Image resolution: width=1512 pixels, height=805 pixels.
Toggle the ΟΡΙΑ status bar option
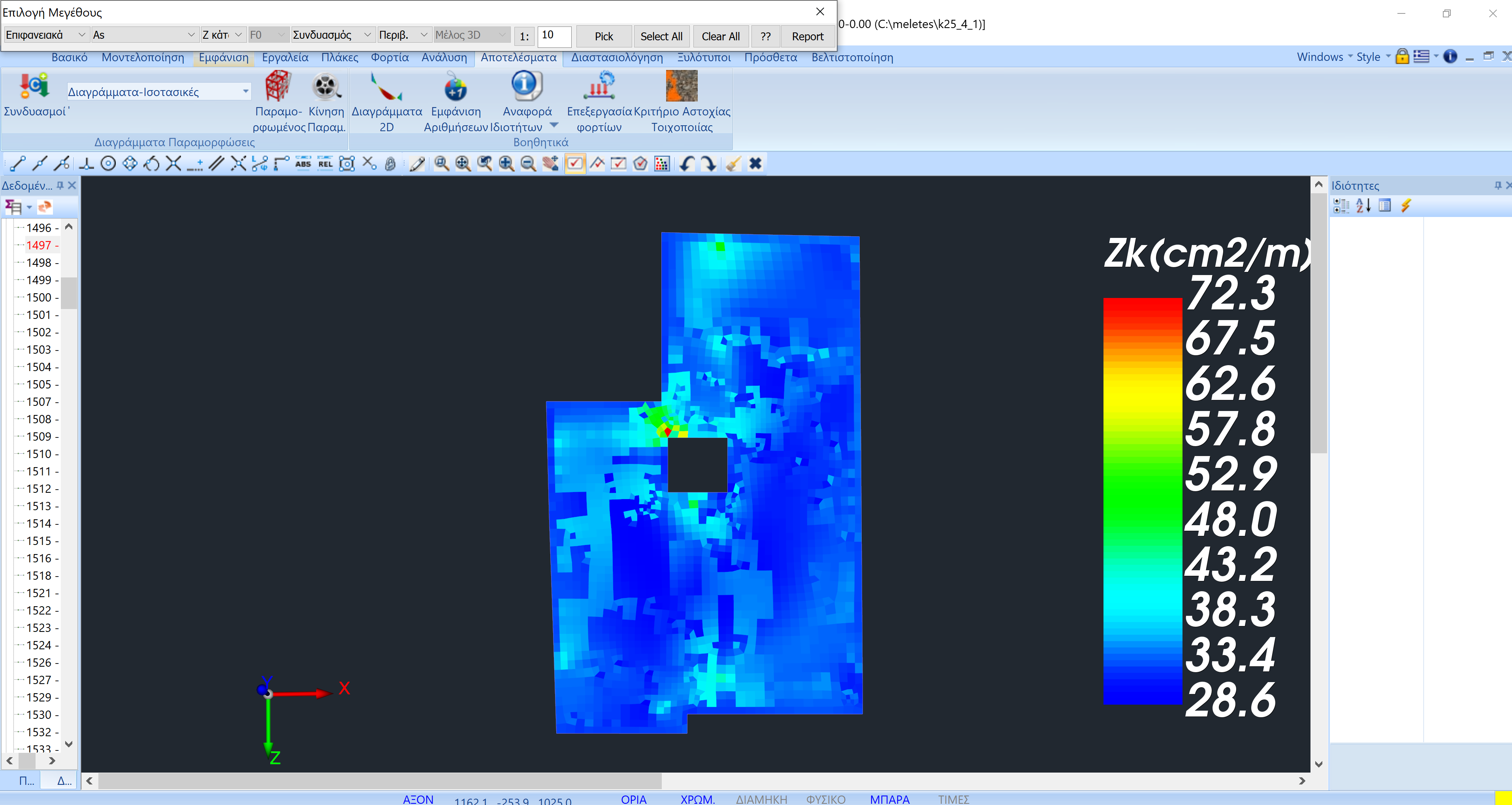(x=633, y=799)
